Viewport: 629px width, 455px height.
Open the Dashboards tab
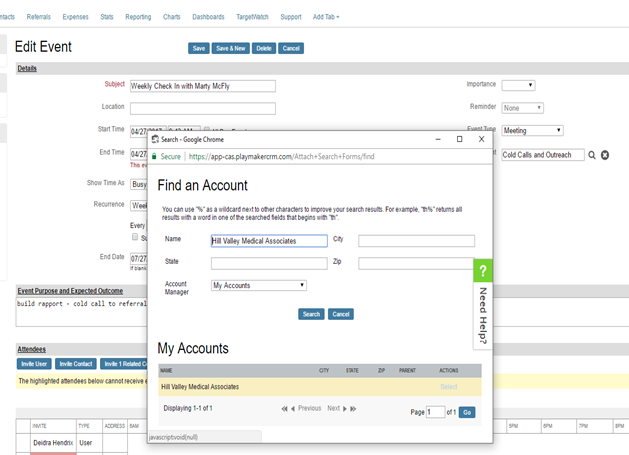point(208,17)
